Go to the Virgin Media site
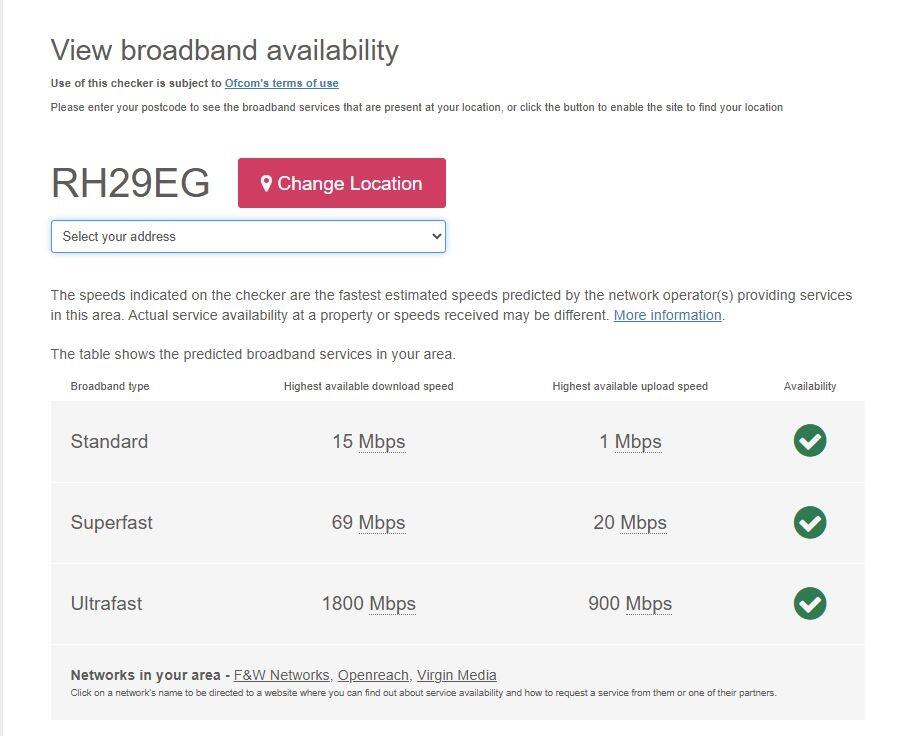This screenshot has width=909, height=736. click(x=456, y=675)
